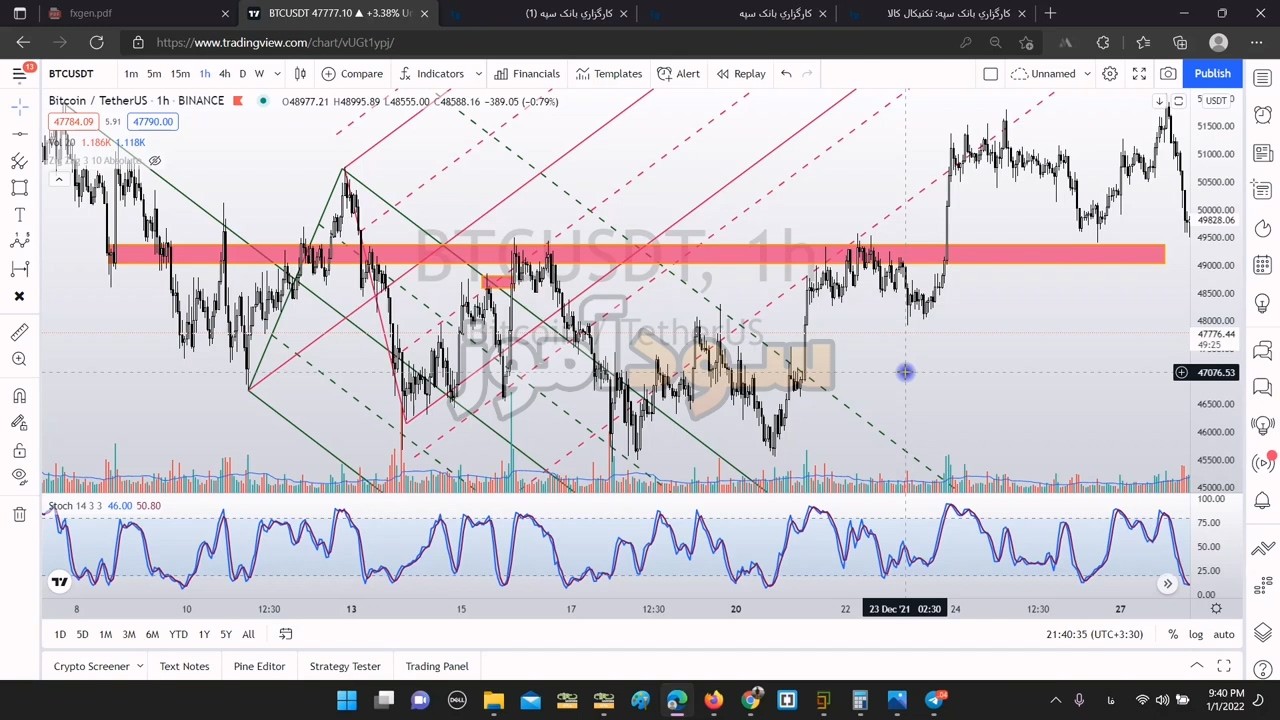The height and width of the screenshot is (720, 1280).
Task: Select the ruler measure tool
Action: (19, 332)
